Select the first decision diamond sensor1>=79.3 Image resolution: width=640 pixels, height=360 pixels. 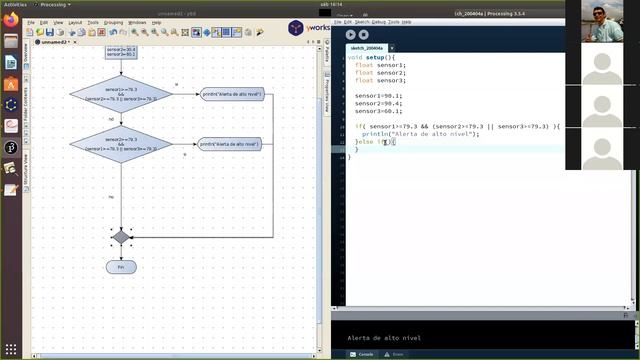click(x=121, y=94)
